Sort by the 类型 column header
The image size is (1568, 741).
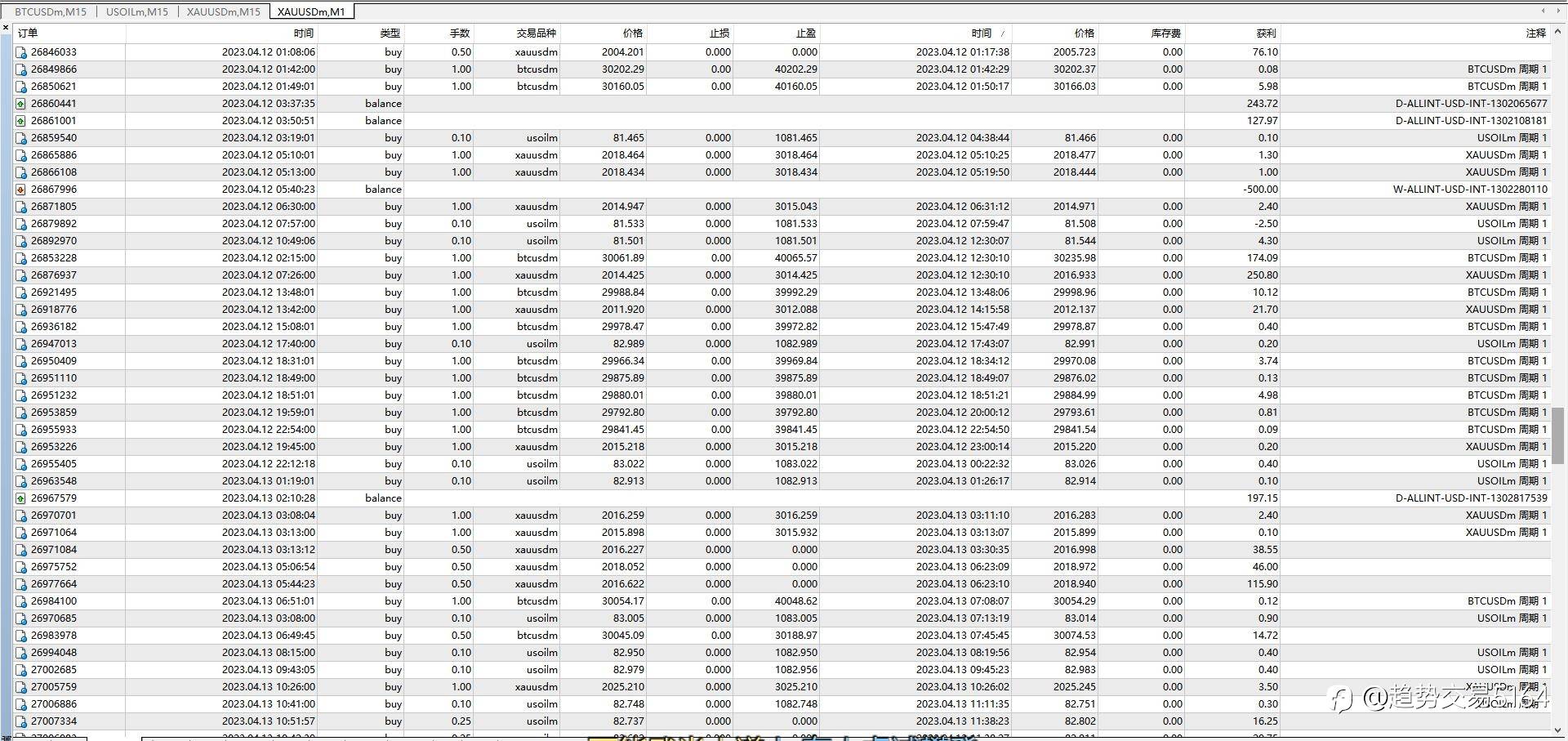(x=361, y=33)
